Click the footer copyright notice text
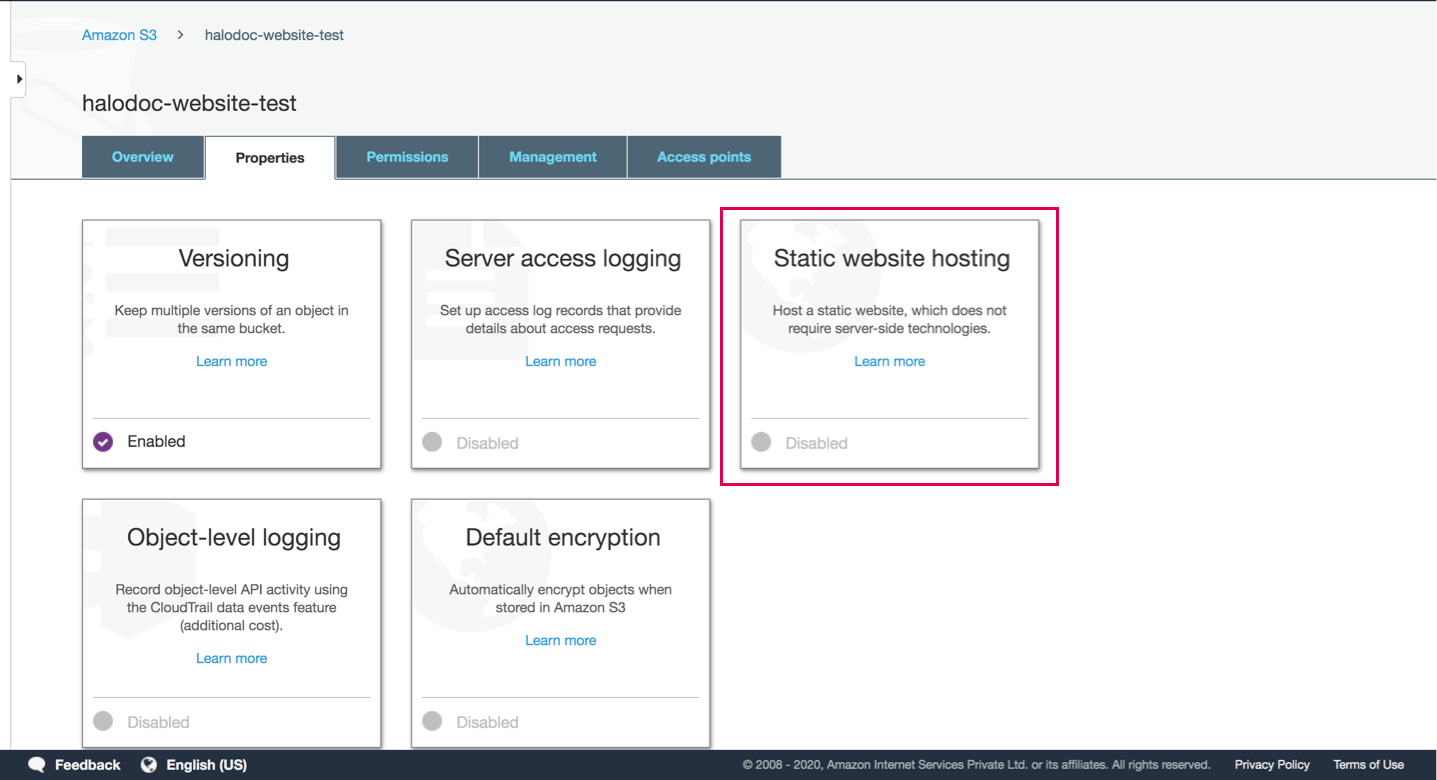This screenshot has height=780, width=1437. (x=976, y=765)
